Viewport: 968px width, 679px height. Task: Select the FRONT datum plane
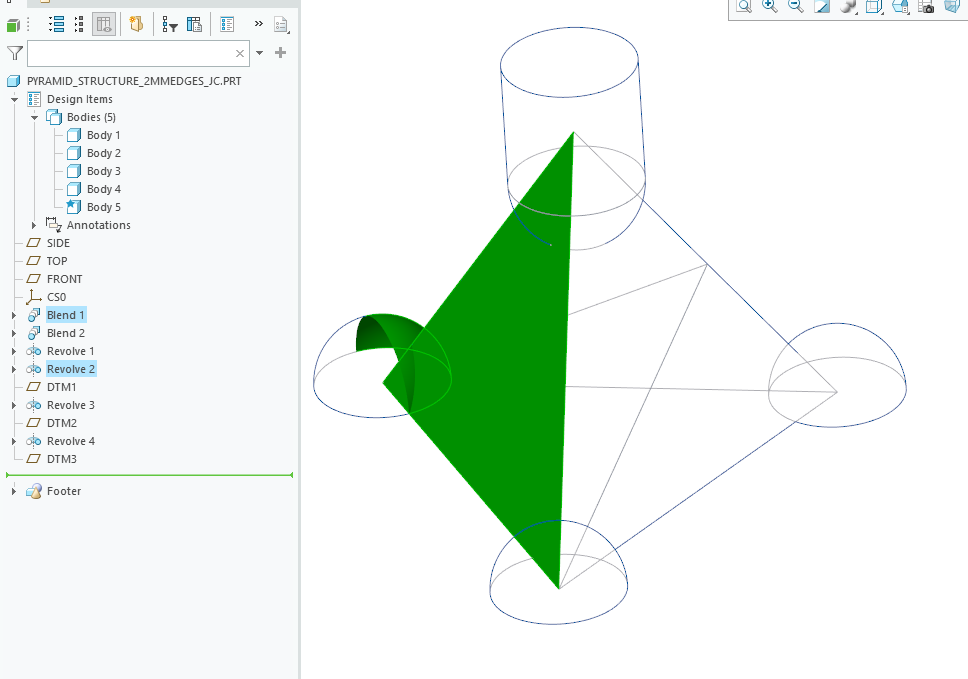pos(64,279)
